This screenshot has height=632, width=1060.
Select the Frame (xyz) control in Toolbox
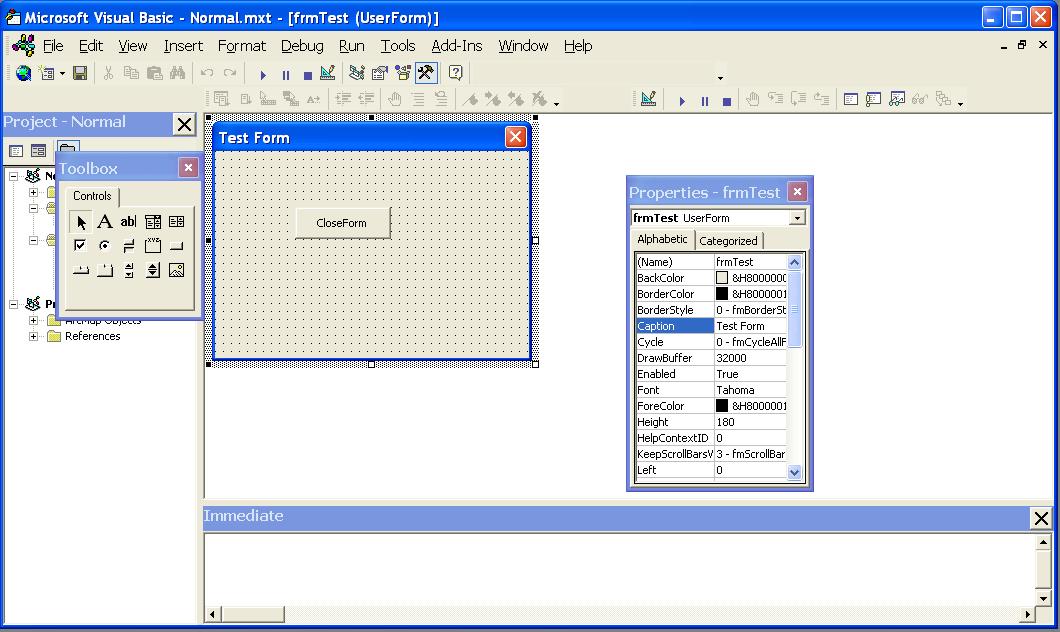(x=153, y=245)
